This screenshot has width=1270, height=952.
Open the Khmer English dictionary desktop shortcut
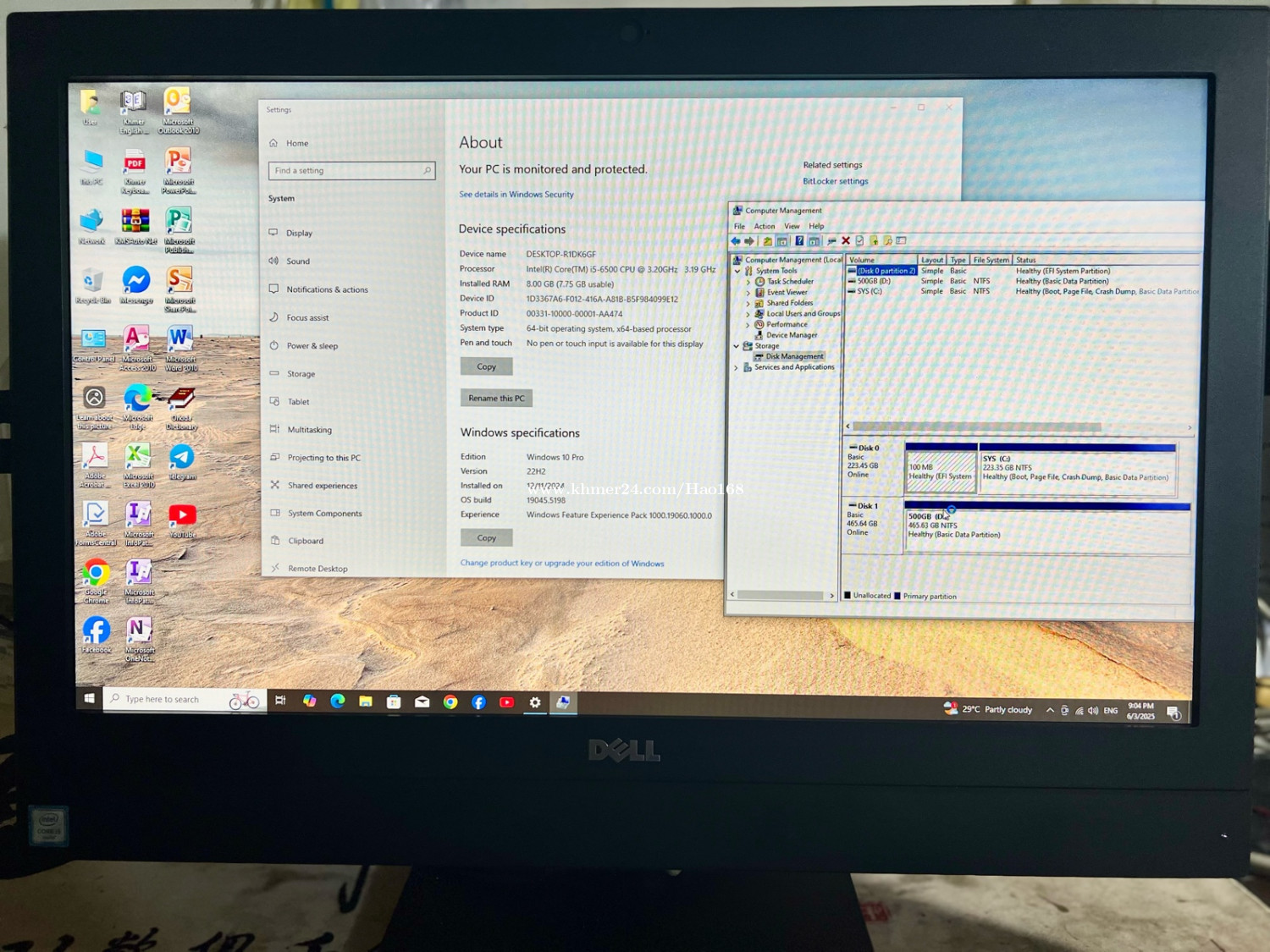(x=133, y=112)
